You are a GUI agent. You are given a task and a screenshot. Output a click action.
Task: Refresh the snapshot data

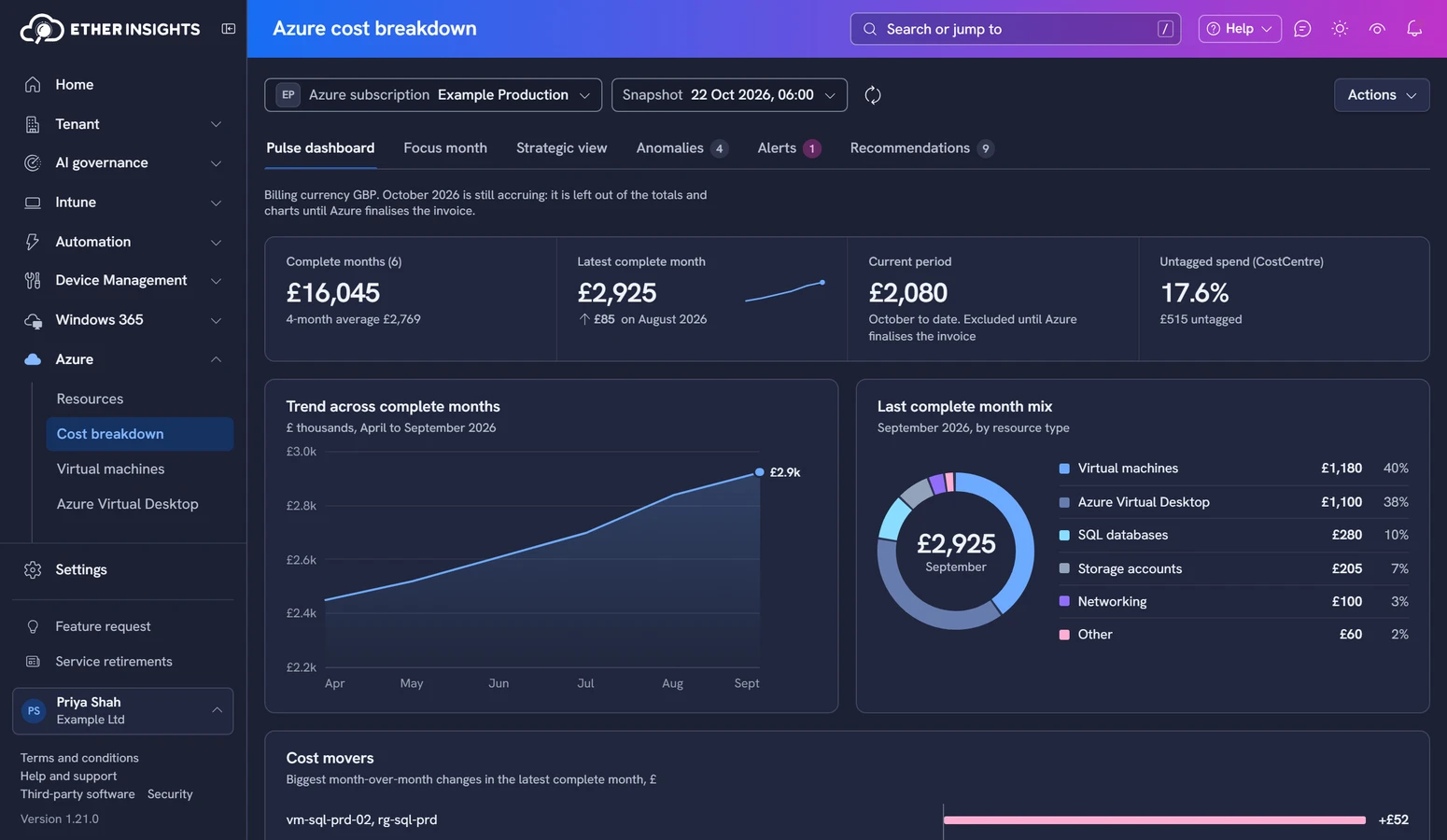click(873, 95)
